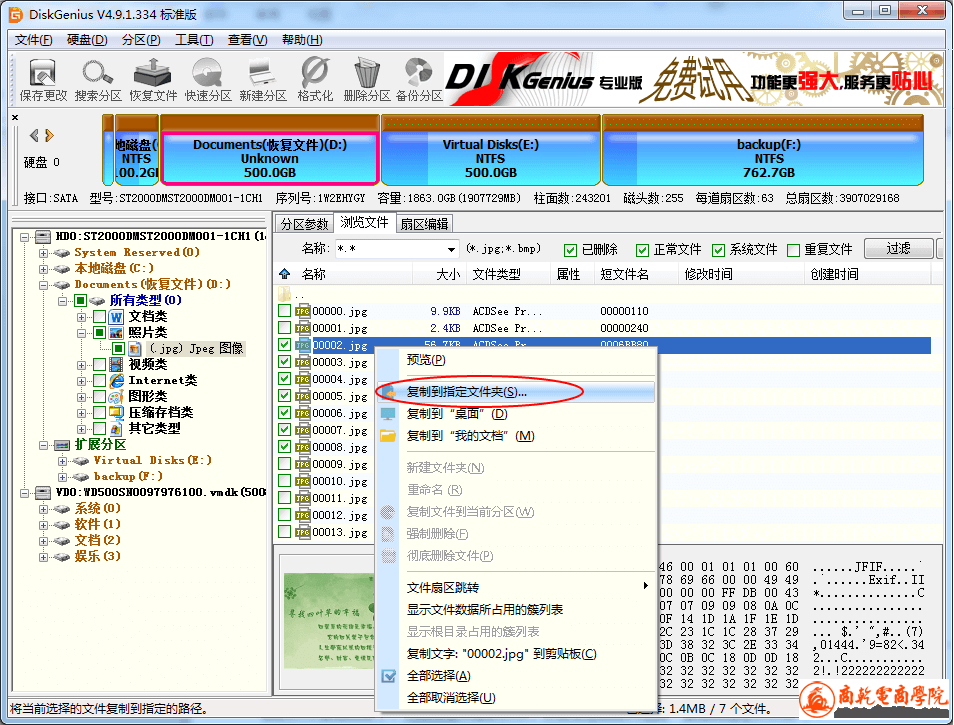Viewport: 954px width, 725px height.
Task: Click the icon beside 其它类型
Action: (116, 429)
